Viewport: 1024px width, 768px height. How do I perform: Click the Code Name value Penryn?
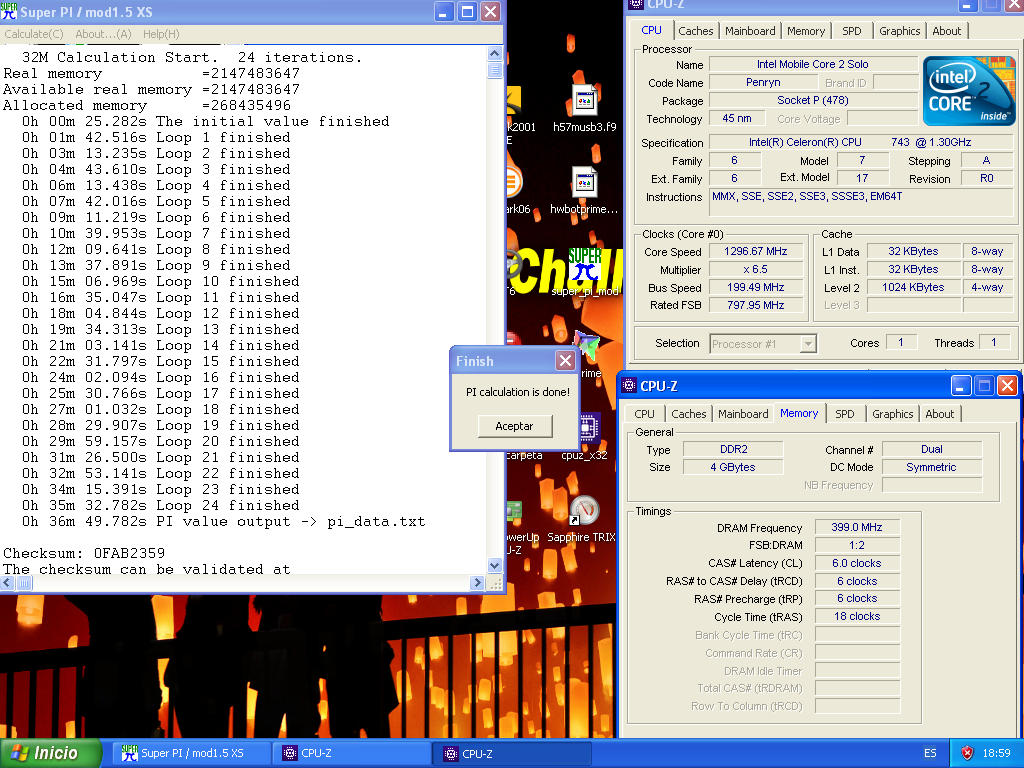[x=763, y=82]
